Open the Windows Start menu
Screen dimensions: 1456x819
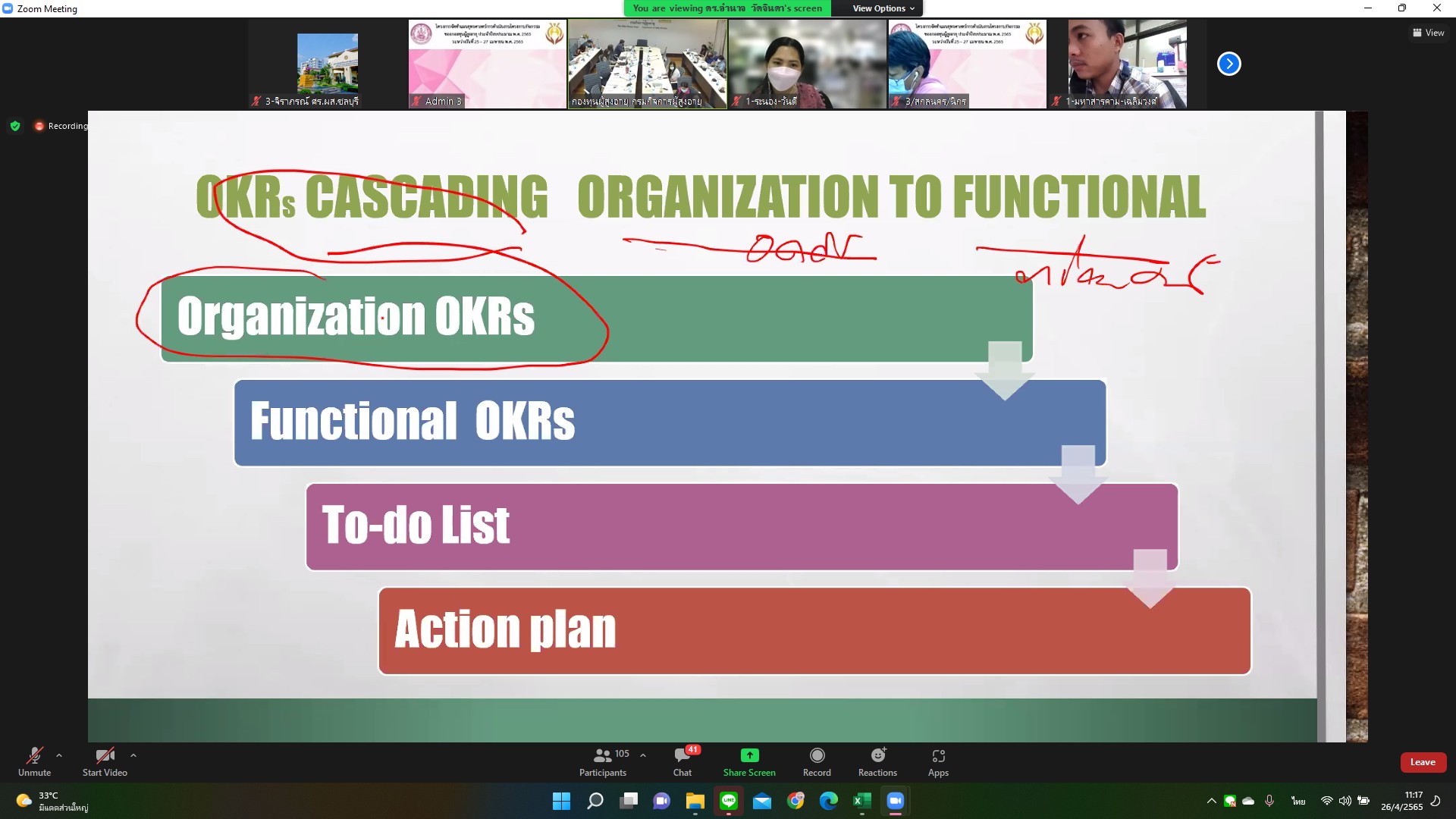[561, 801]
